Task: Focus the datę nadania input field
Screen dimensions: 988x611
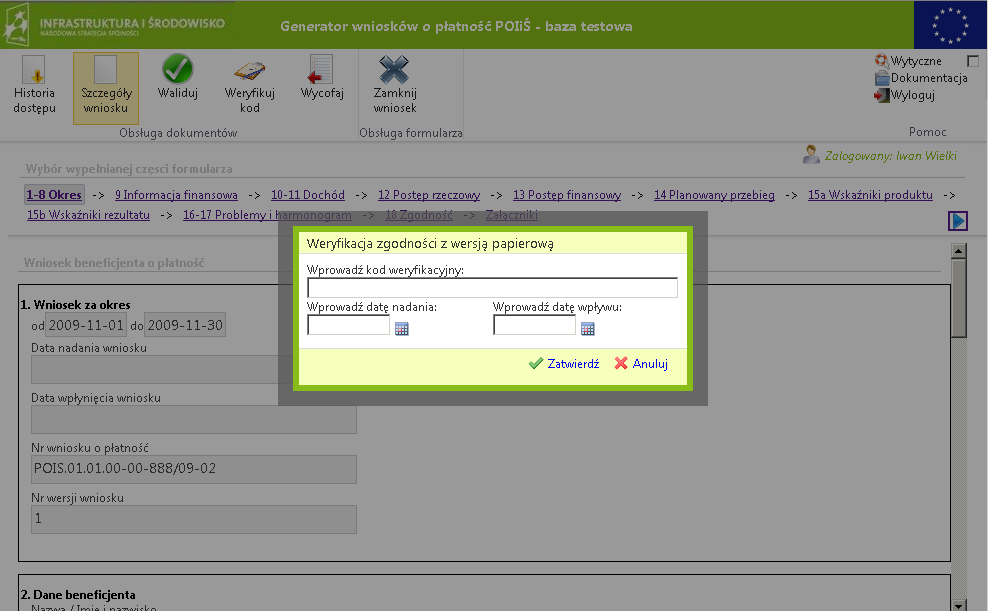Action: pyautogui.click(x=348, y=325)
